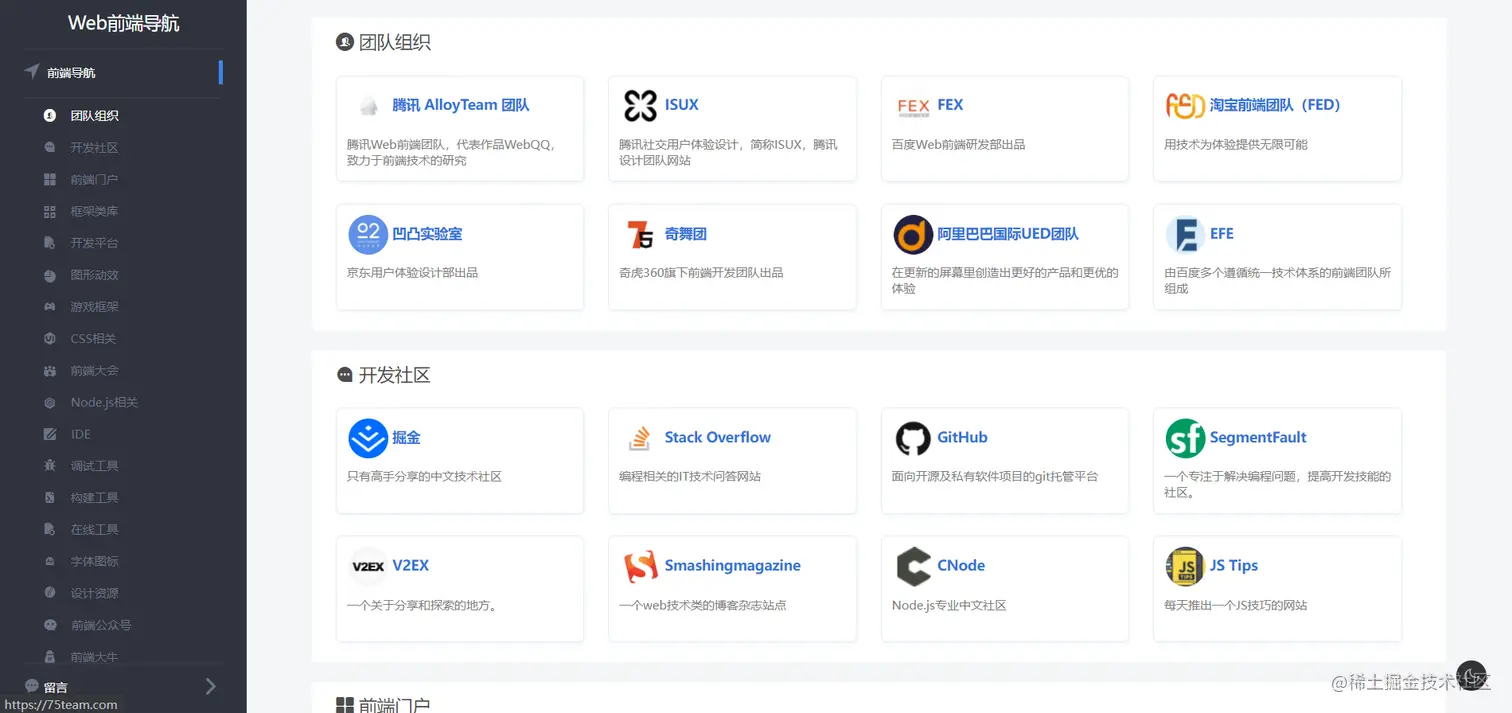Click the 留言 chat bubble icon
The height and width of the screenshot is (713, 1512).
[32, 686]
